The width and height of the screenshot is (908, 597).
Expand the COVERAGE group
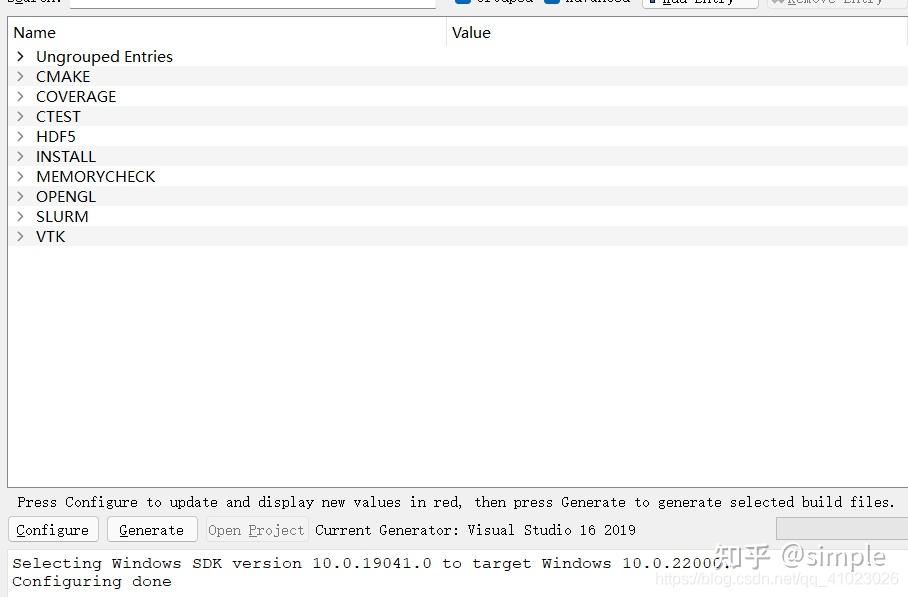(20, 96)
